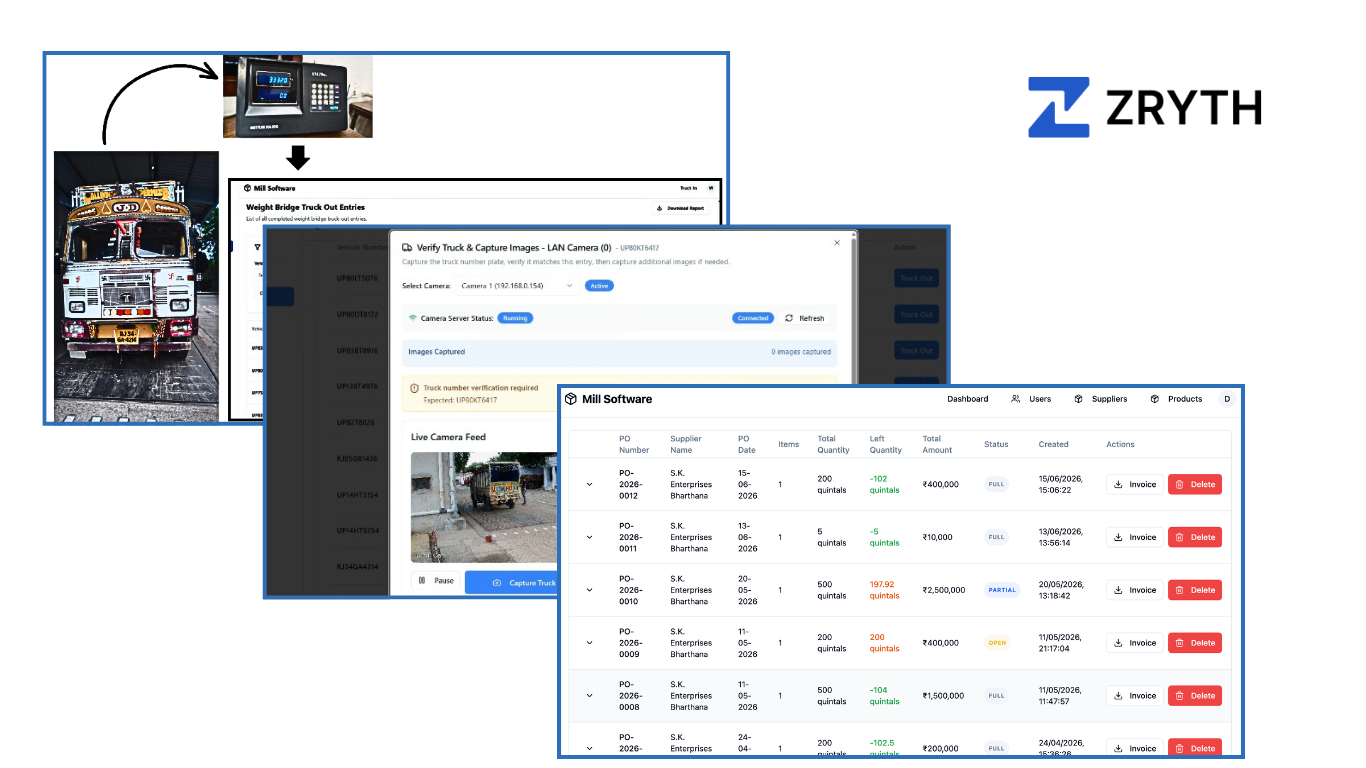Click the Capture Truck button

click(512, 582)
